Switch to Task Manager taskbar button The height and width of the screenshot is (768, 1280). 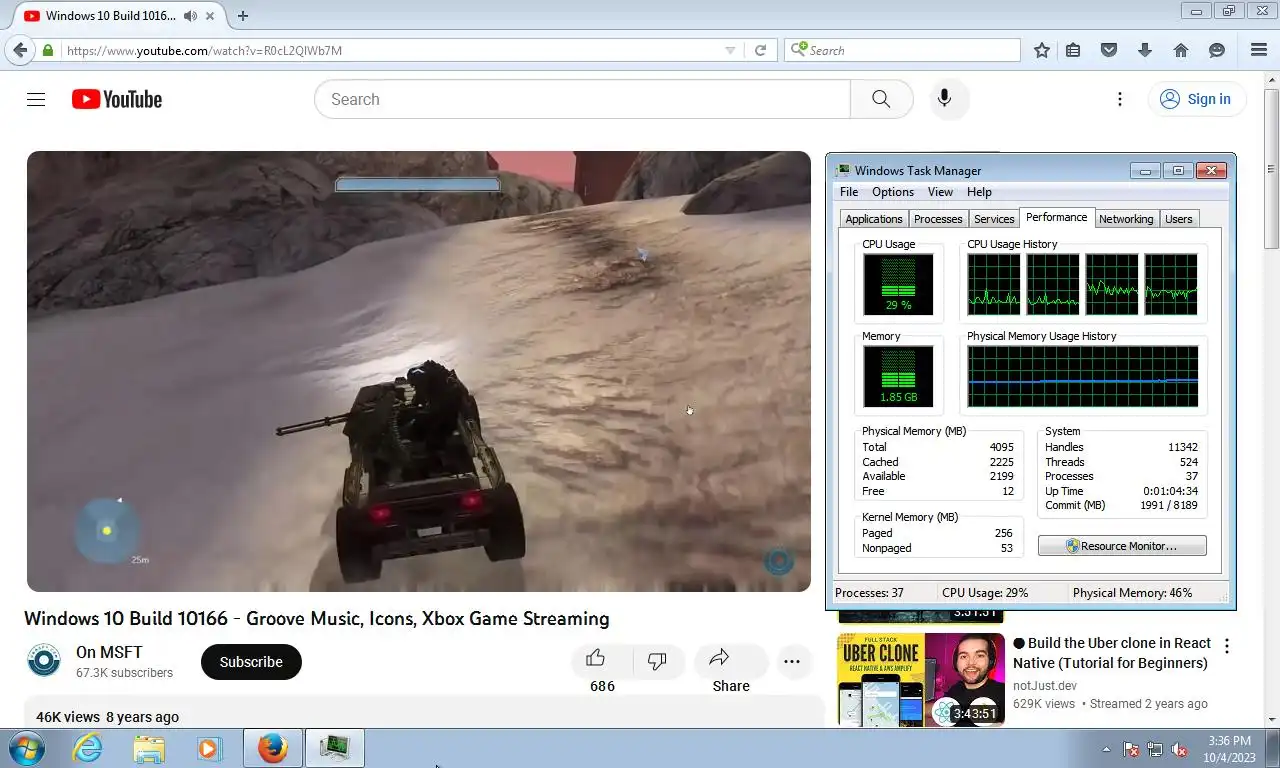pos(334,748)
